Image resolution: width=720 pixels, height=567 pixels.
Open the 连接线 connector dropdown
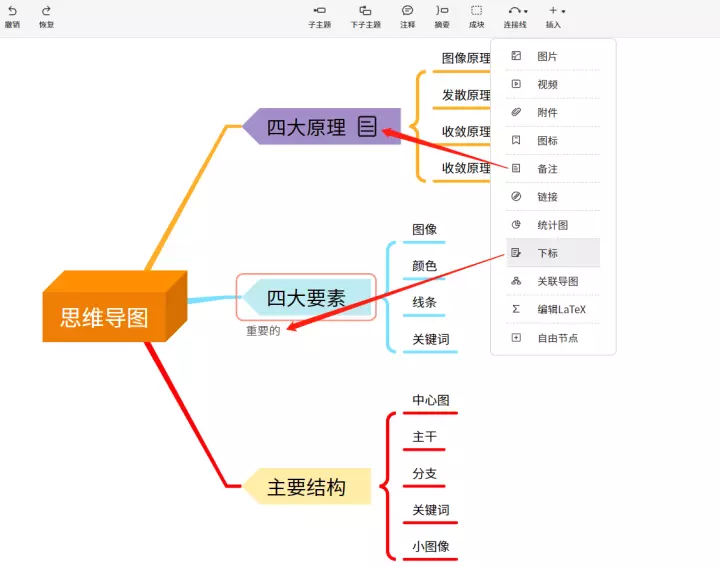[x=515, y=11]
